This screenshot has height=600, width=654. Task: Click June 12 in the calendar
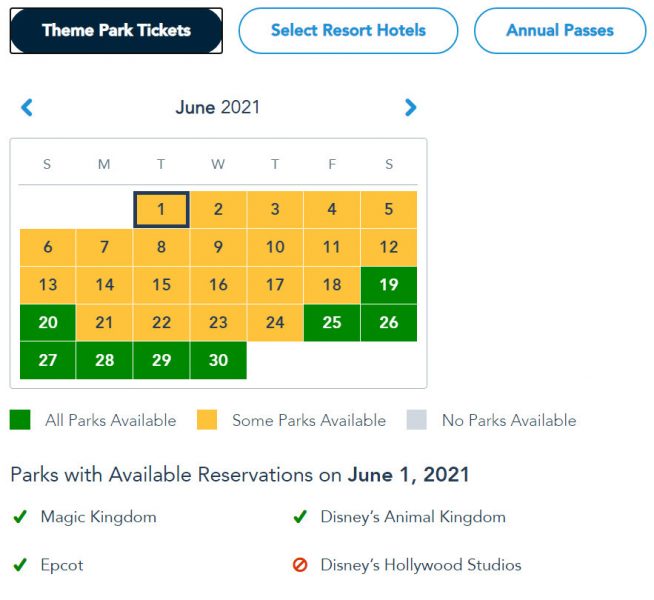pyautogui.click(x=389, y=247)
